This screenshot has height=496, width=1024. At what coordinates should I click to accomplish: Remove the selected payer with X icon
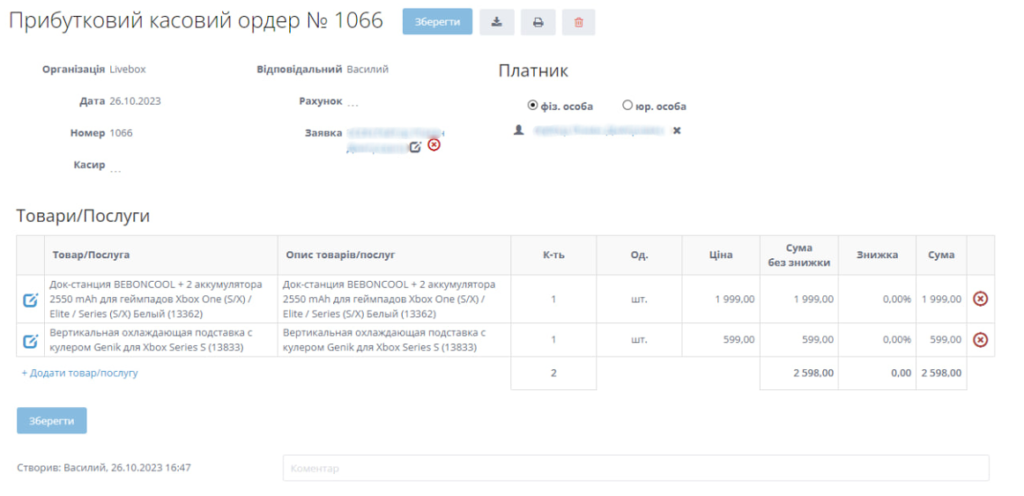[677, 131]
